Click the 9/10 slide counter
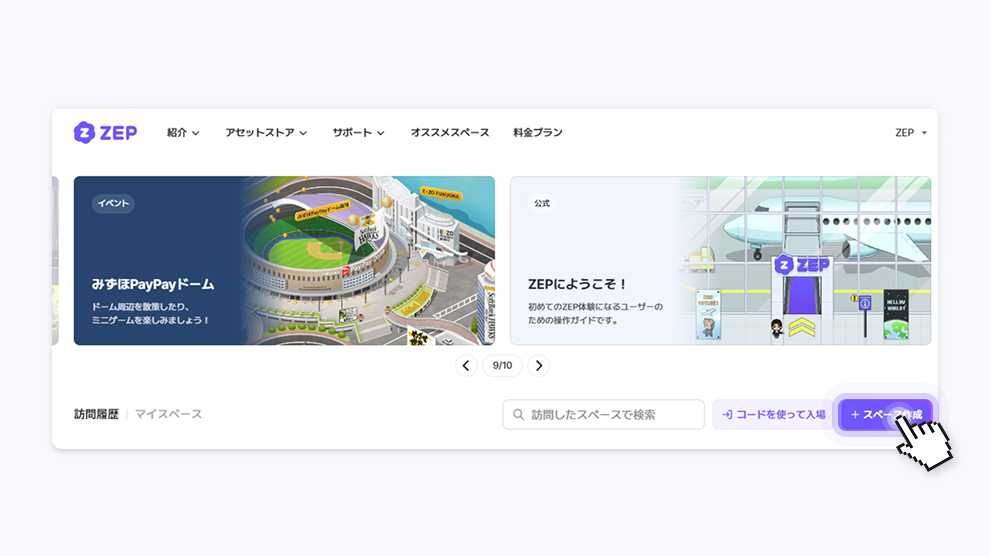This screenshot has width=990, height=556. tap(502, 365)
